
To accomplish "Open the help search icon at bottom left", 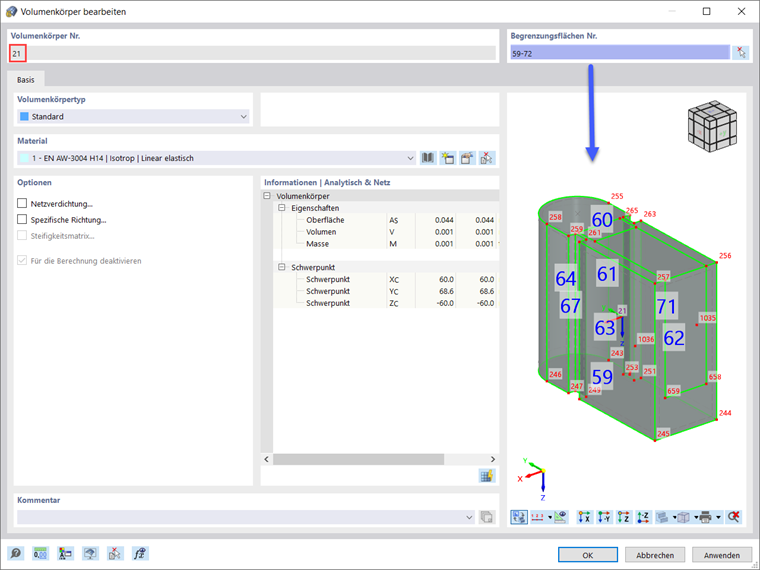I will coord(16,553).
